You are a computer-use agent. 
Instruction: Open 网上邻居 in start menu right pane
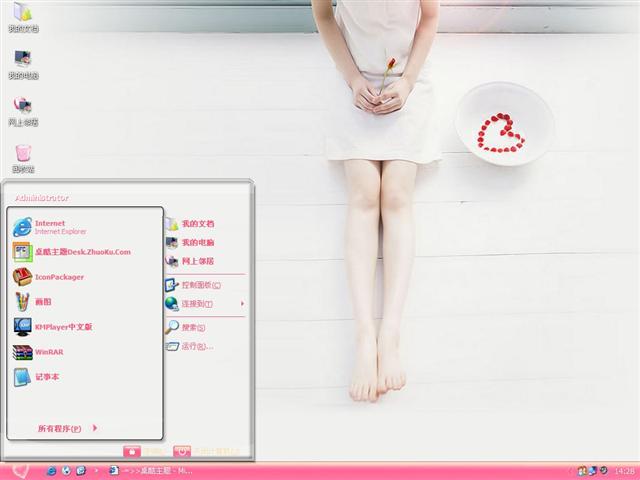point(190,261)
